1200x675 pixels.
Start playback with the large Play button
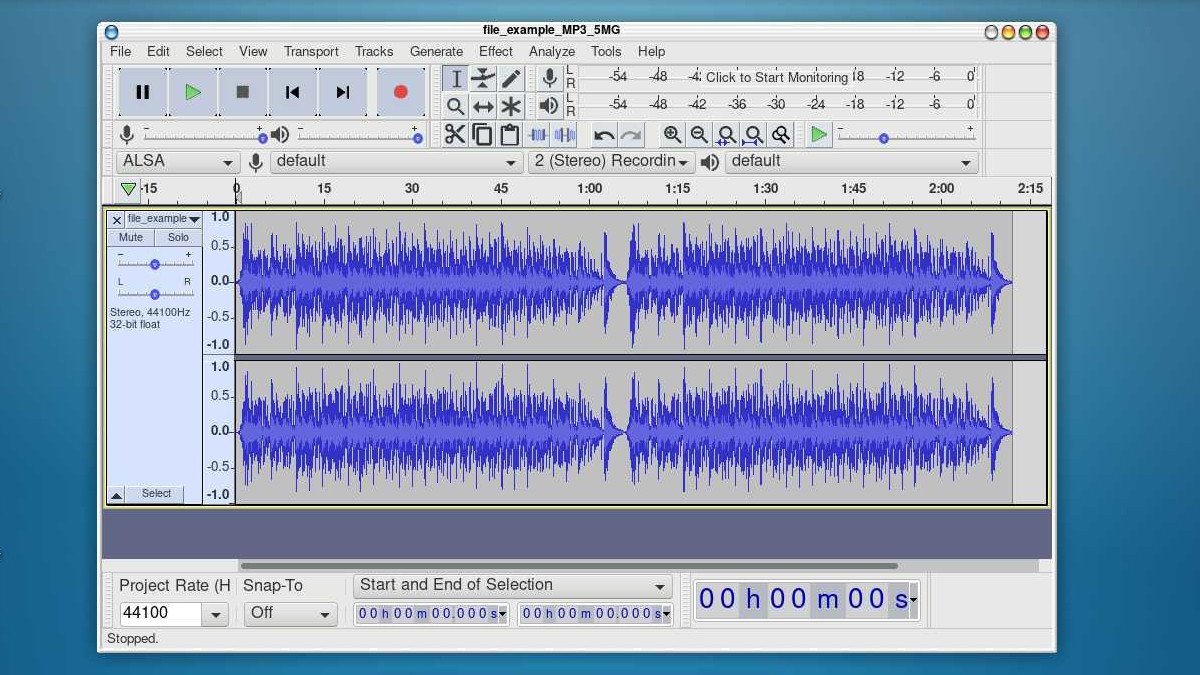pos(193,92)
